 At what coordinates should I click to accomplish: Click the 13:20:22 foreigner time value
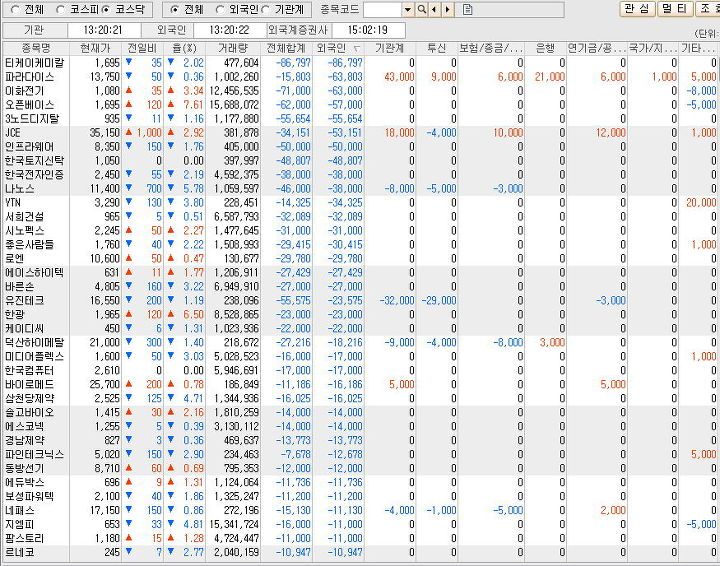[x=229, y=30]
